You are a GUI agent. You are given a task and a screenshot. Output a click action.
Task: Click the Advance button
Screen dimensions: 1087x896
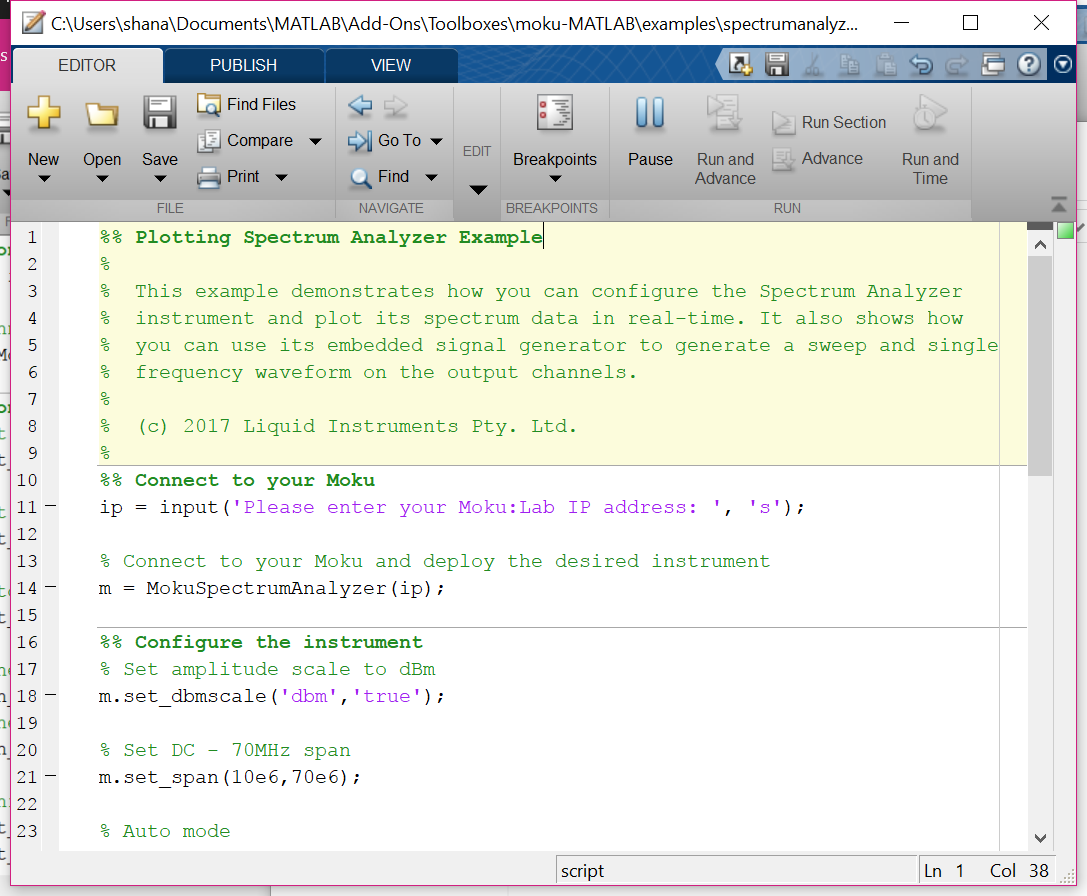818,159
